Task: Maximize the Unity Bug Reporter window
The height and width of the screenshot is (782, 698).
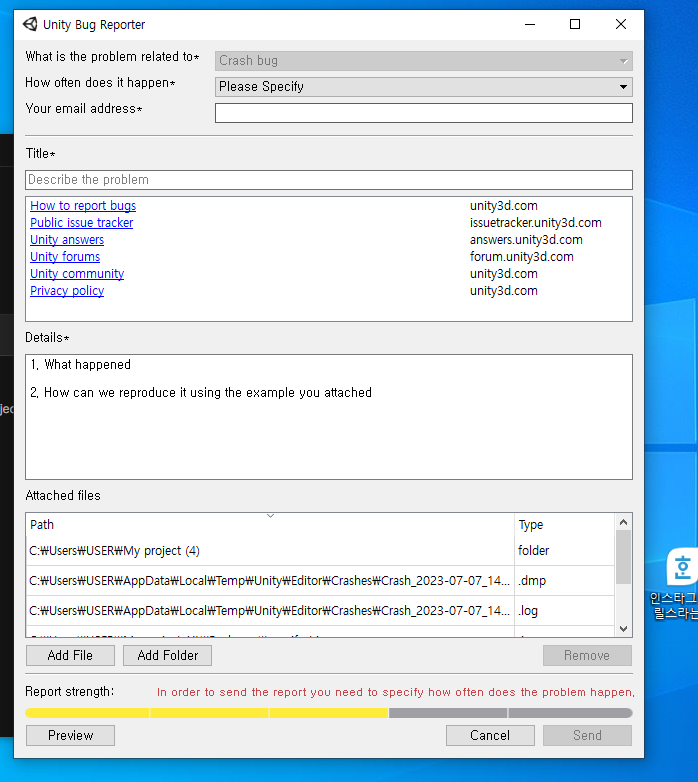Action: point(575,24)
